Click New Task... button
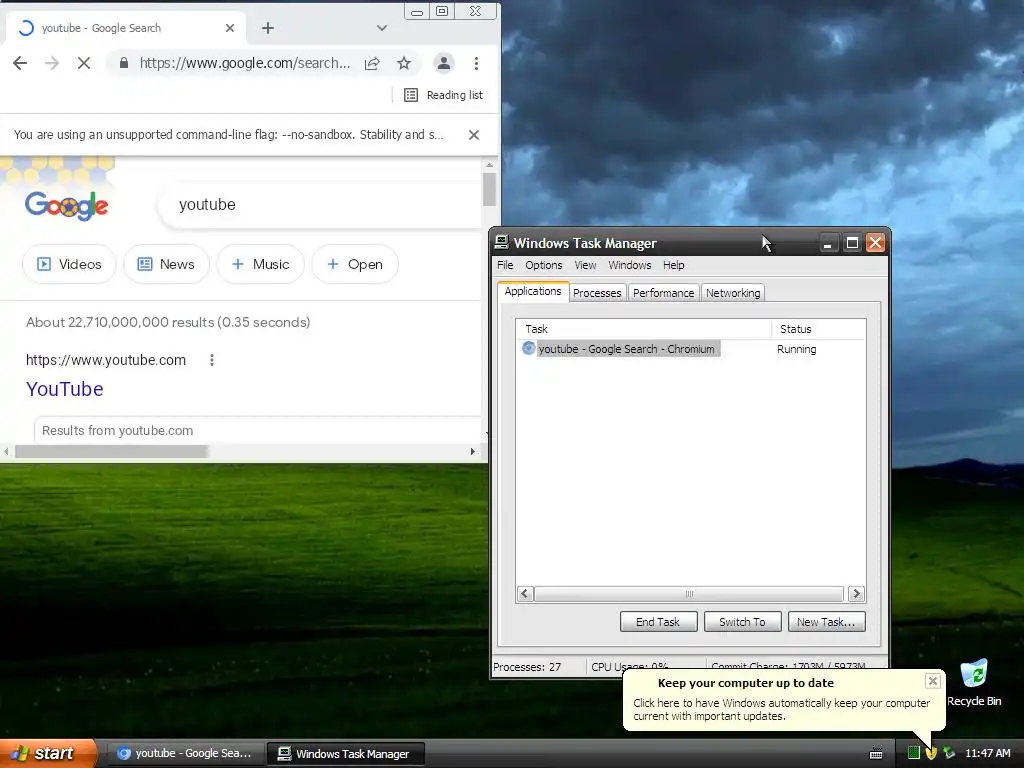Viewport: 1024px width, 768px height. [x=826, y=622]
